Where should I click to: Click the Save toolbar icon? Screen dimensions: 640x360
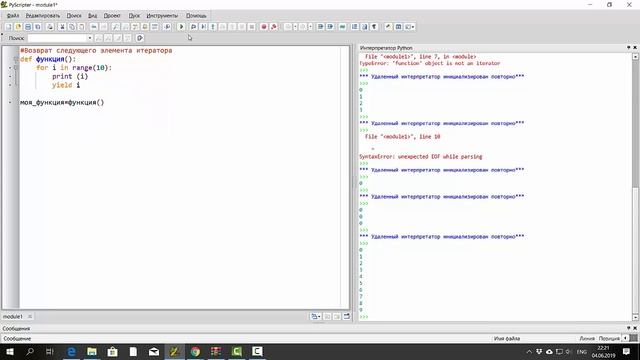point(28,27)
